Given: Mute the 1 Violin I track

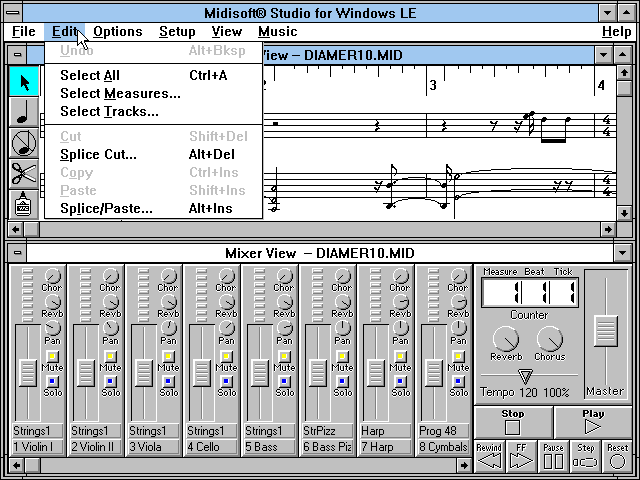Looking at the screenshot, I should 52,356.
